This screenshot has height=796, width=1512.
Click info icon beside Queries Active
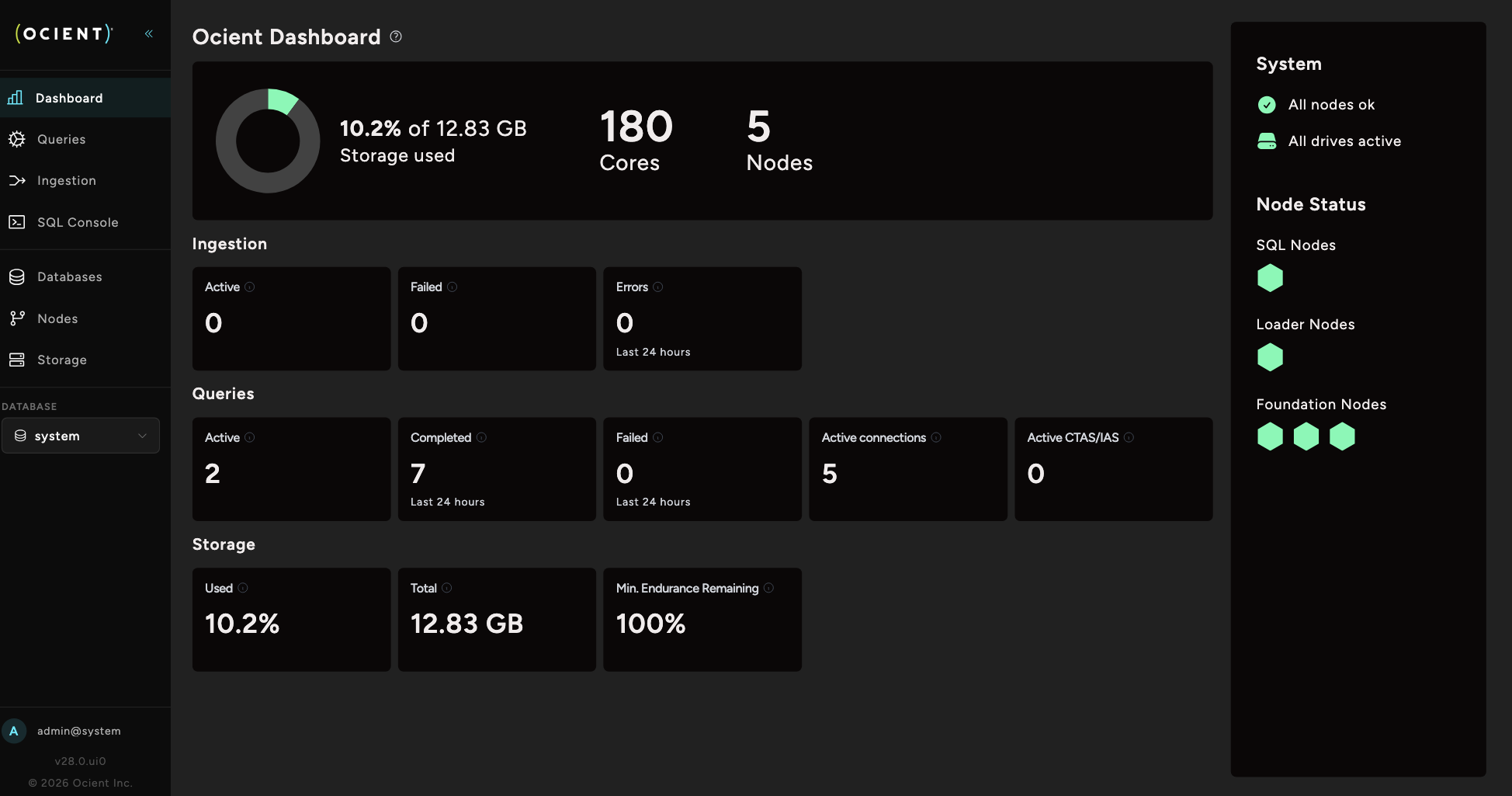pyautogui.click(x=250, y=437)
